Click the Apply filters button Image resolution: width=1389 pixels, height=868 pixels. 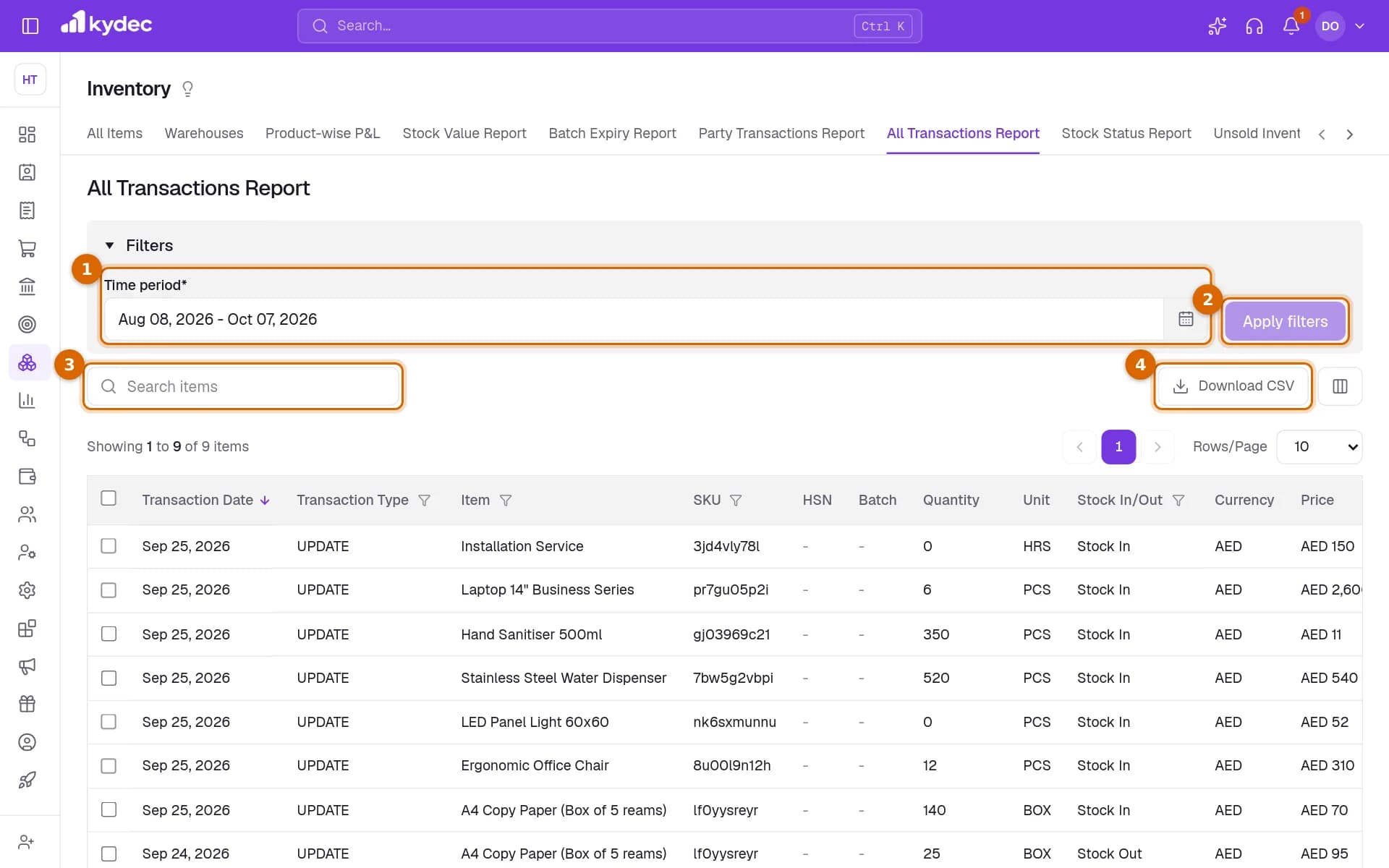click(1285, 321)
